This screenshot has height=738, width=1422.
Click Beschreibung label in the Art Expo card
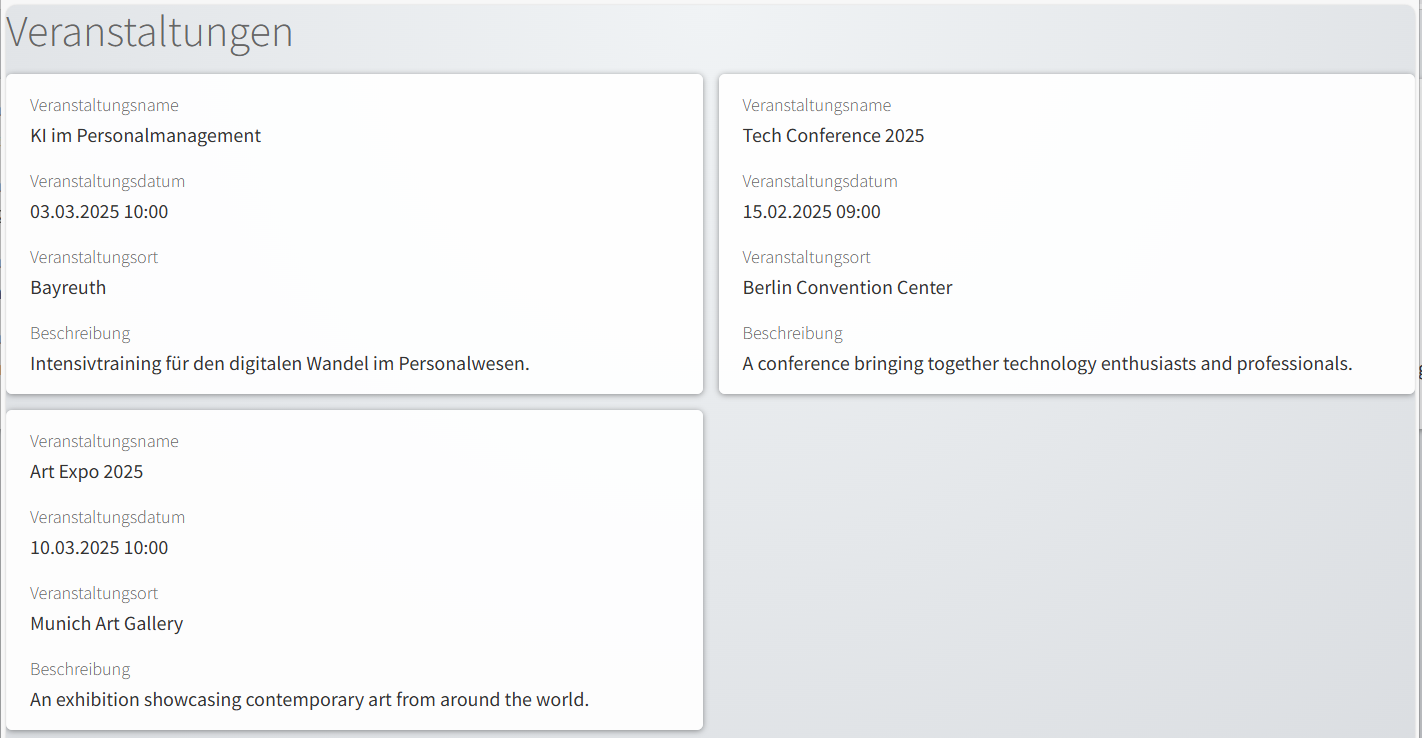click(x=80, y=670)
